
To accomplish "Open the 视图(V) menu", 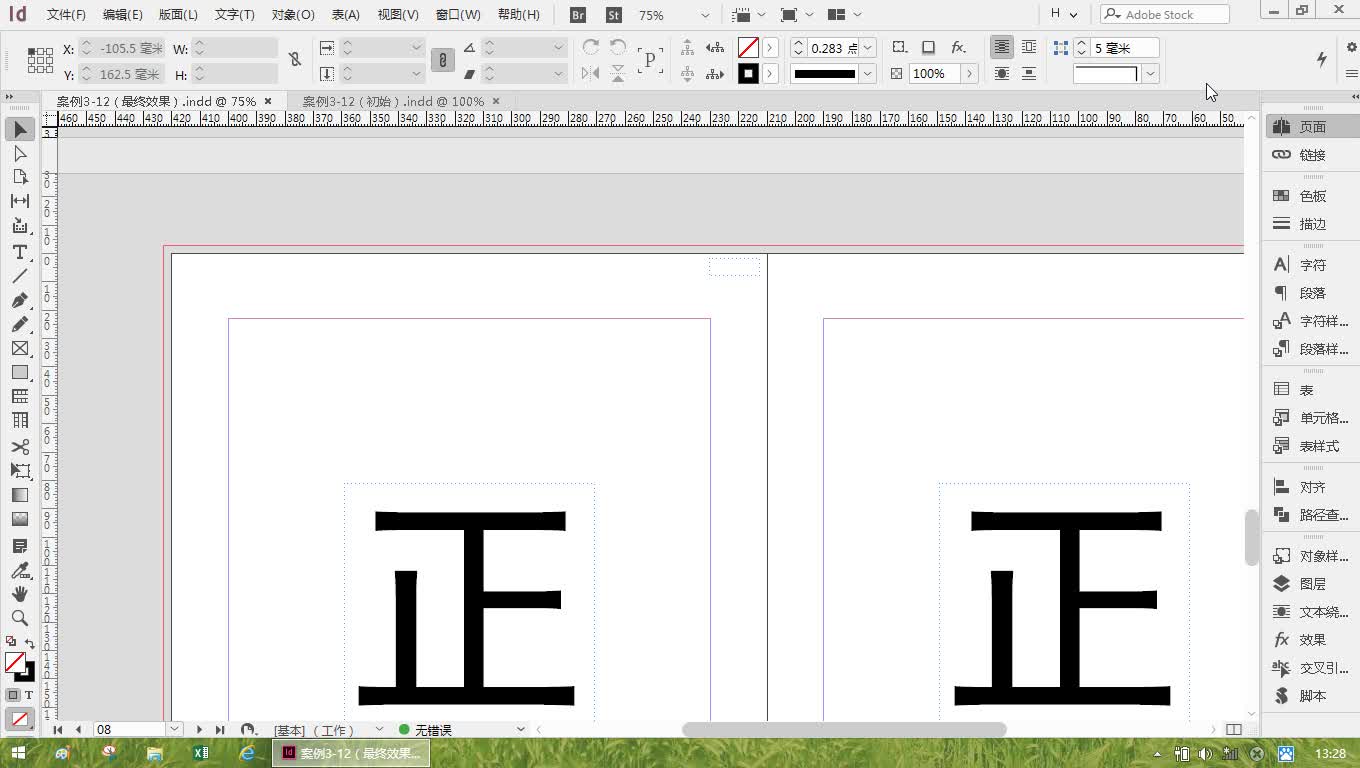I will pos(397,14).
